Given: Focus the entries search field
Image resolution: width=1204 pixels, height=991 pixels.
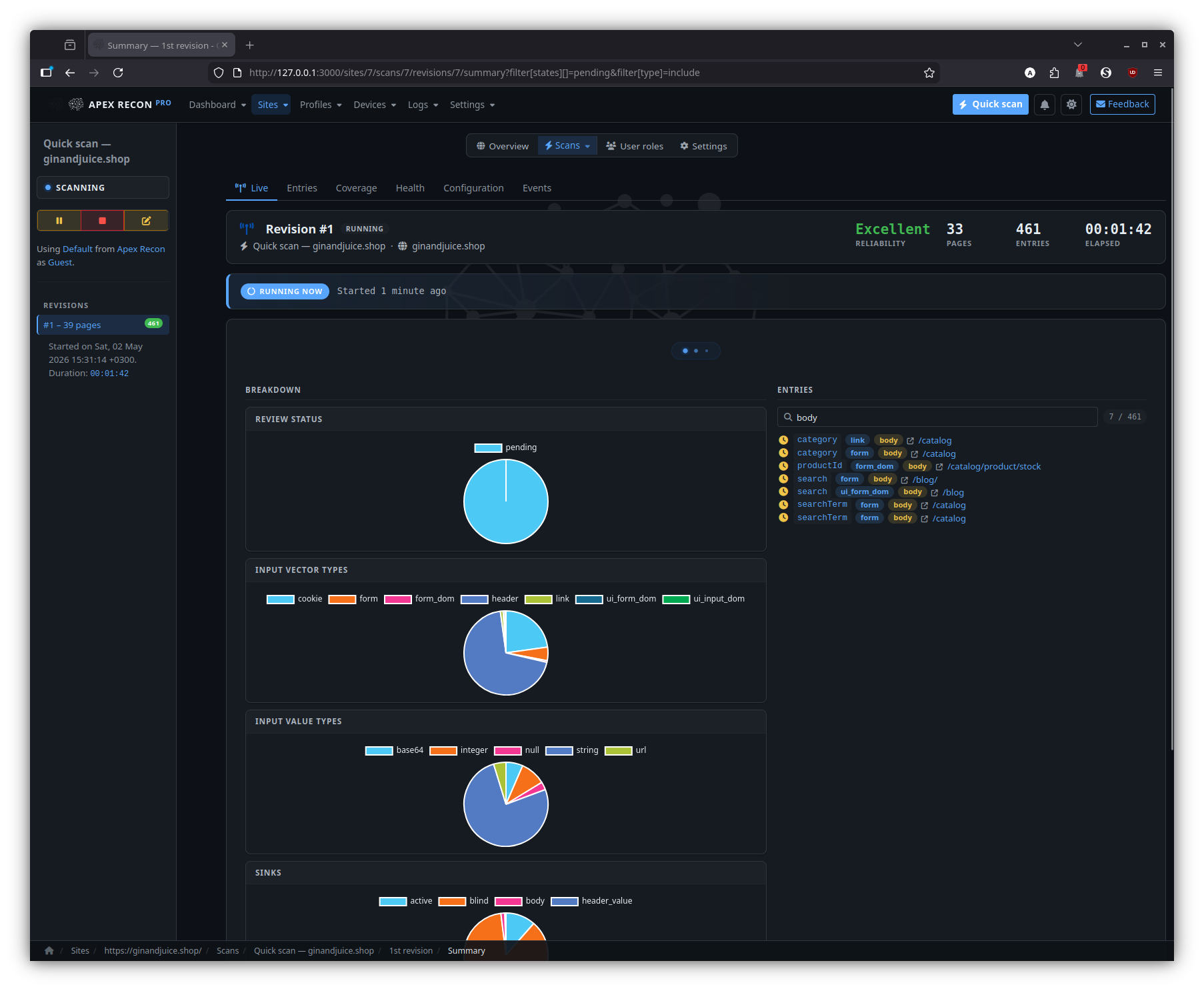Looking at the screenshot, I should pos(937,417).
